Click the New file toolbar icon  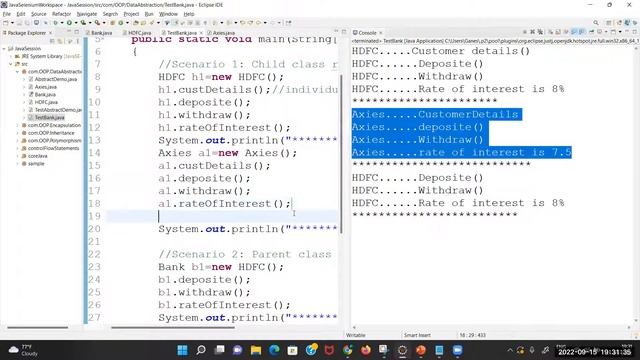(6, 23)
